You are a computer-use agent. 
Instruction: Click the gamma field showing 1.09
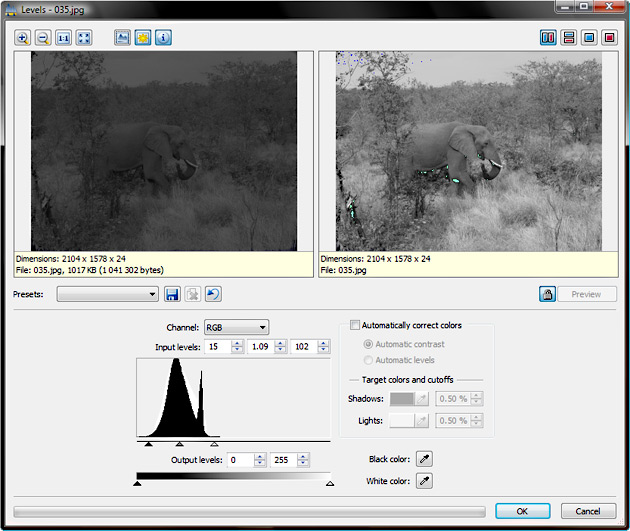pos(262,347)
